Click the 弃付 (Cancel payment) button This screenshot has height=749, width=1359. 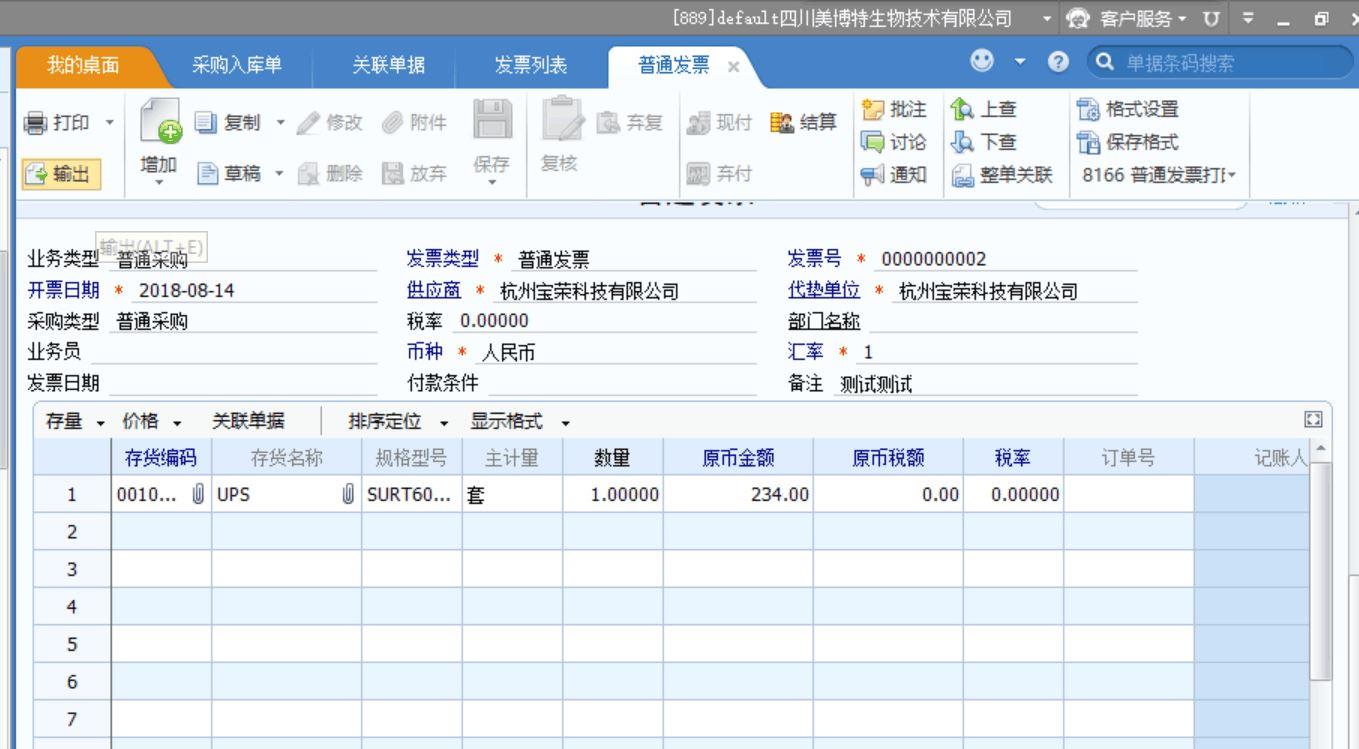pyautogui.click(x=720, y=174)
